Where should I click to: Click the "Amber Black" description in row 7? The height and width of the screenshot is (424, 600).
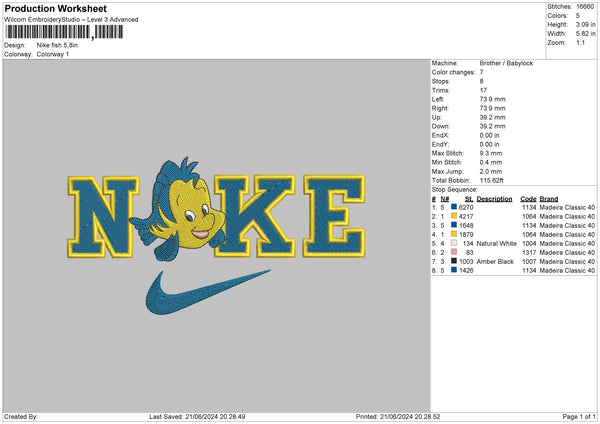tap(495, 261)
